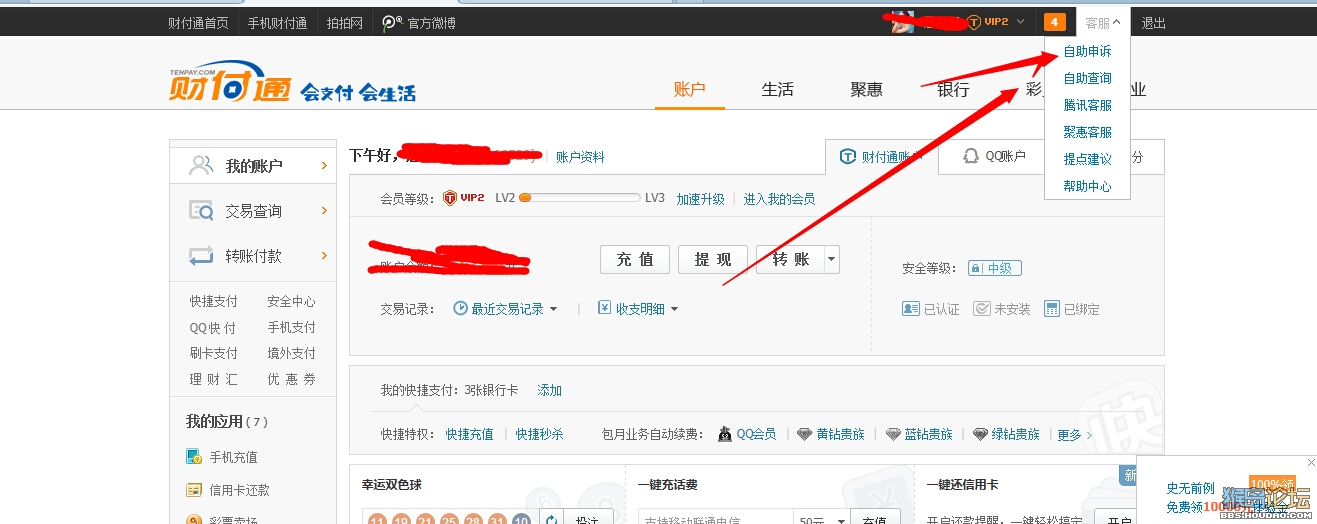Click the lottery ball numbered 10

[x=521, y=520]
